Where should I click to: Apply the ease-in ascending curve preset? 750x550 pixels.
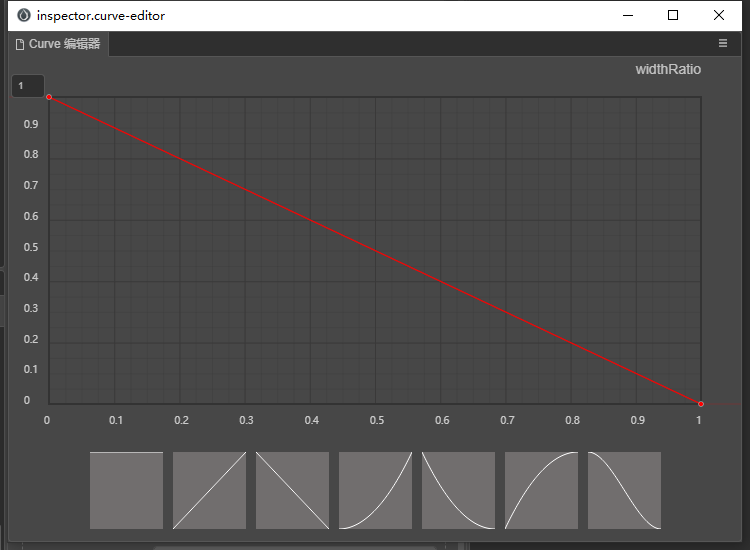click(375, 490)
